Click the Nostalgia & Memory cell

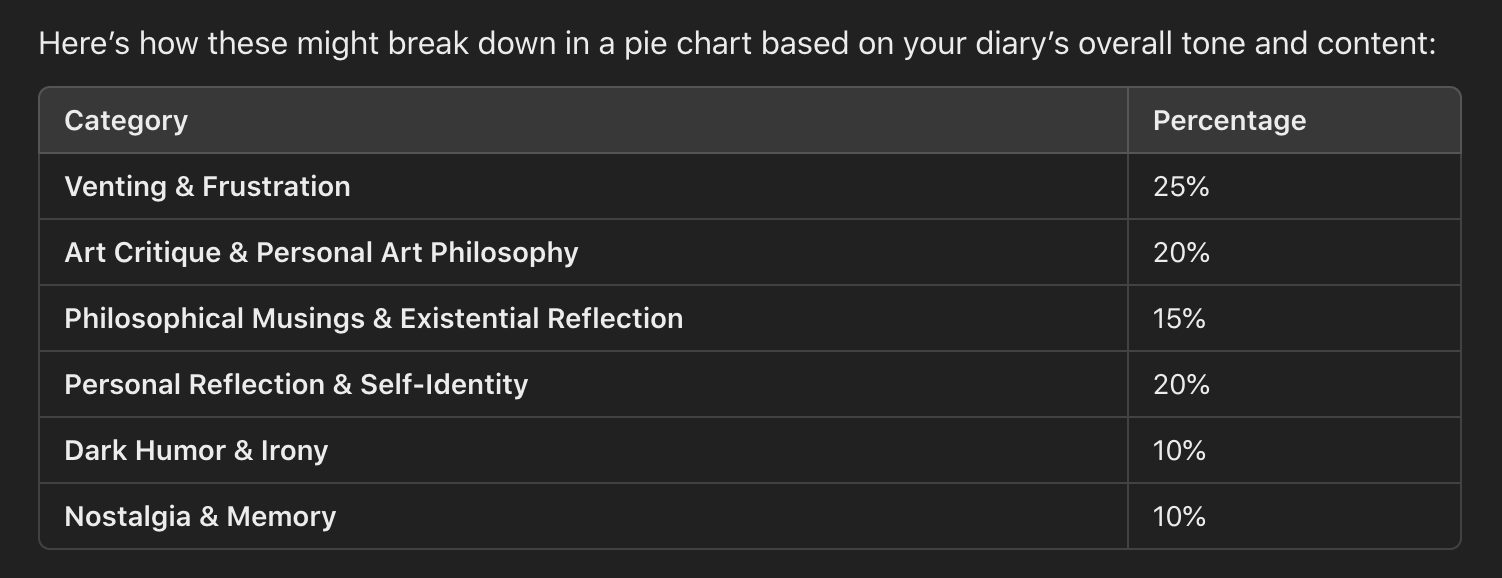click(x=583, y=516)
